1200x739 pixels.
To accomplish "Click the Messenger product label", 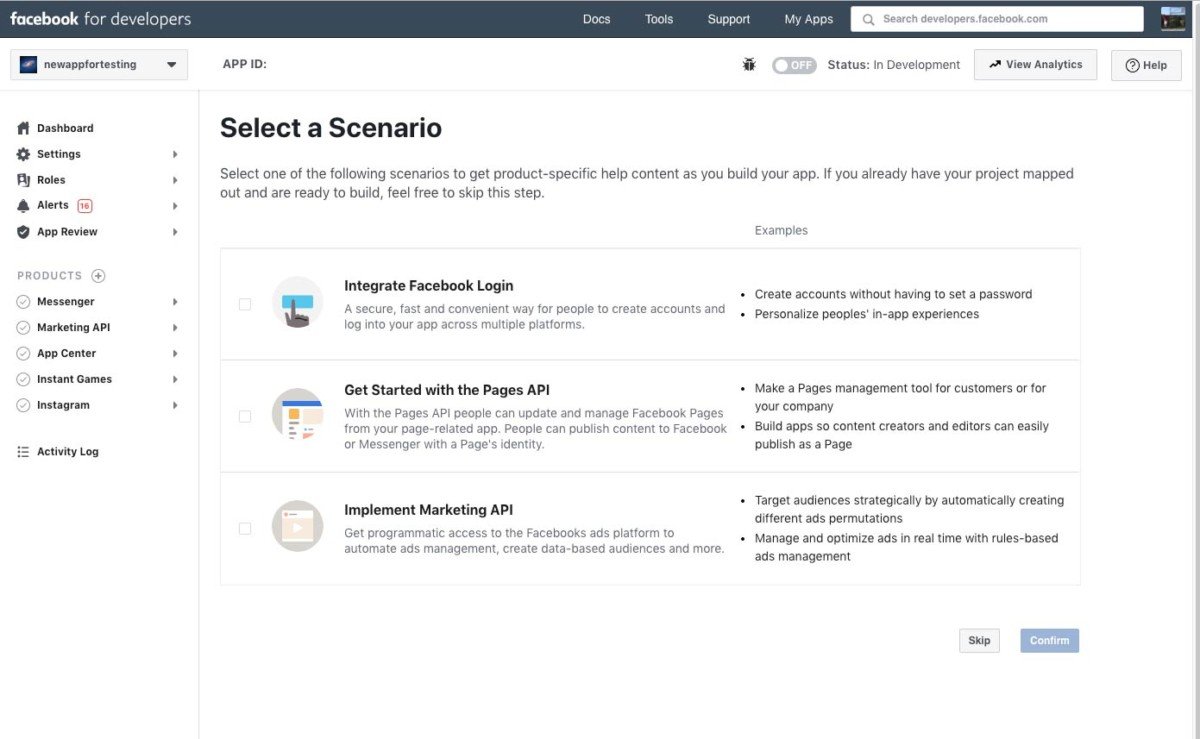I will 66,302.
